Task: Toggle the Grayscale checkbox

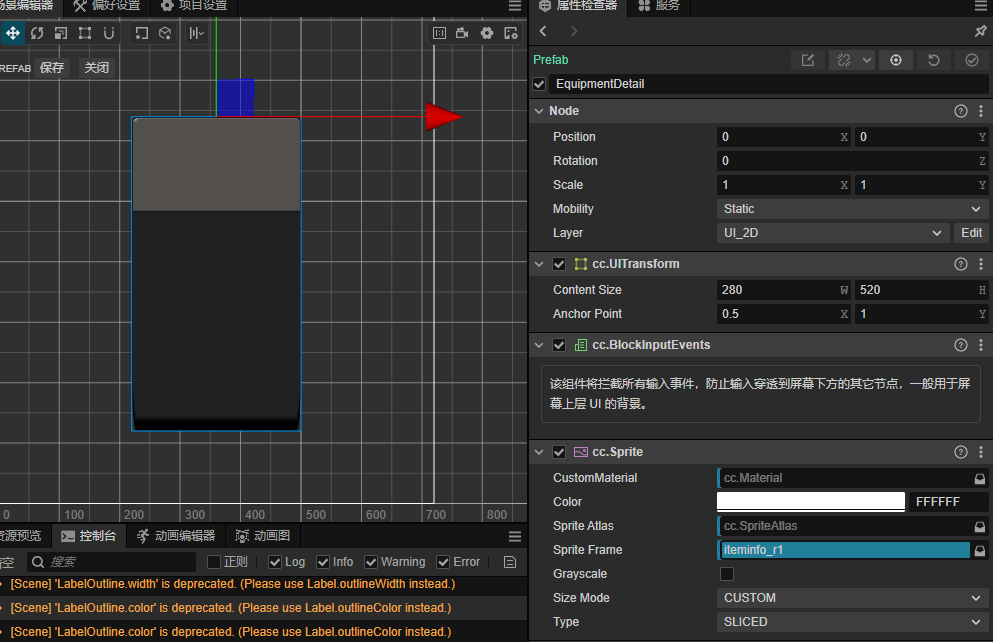Action: [x=727, y=574]
